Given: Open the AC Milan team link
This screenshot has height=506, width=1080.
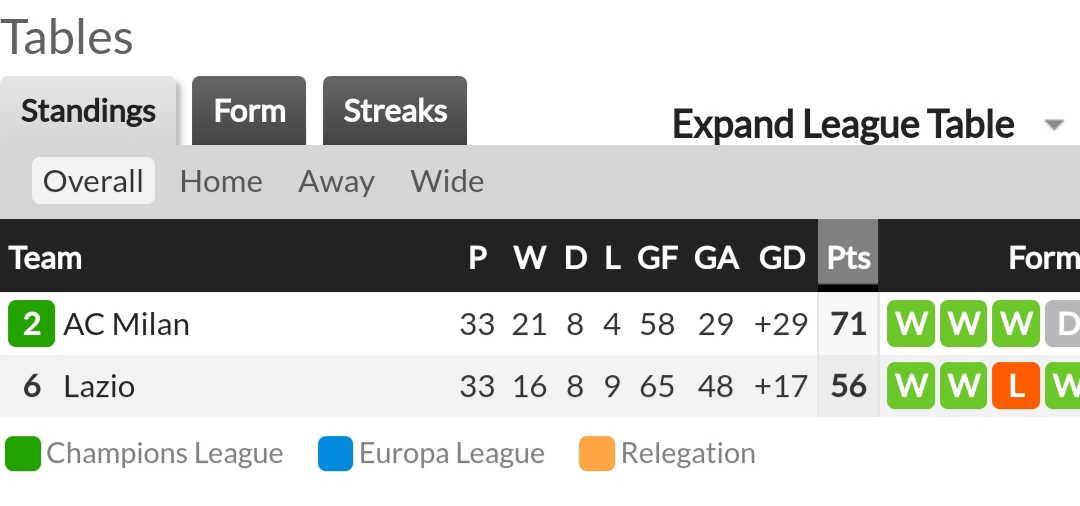Looking at the screenshot, I should 126,324.
